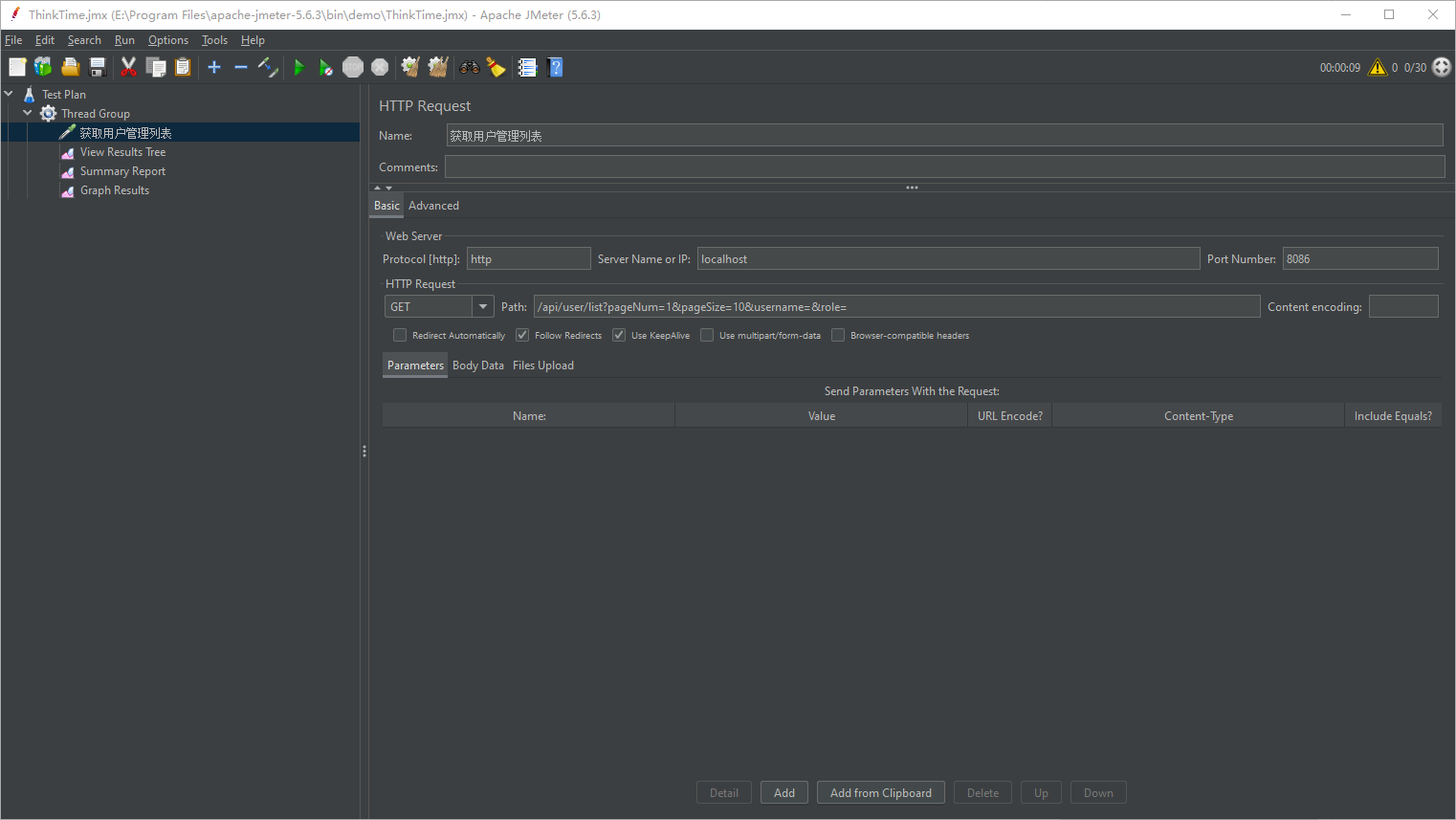Viewport: 1456px width, 820px height.
Task: Click the Paste clipboard icon
Action: 183,67
